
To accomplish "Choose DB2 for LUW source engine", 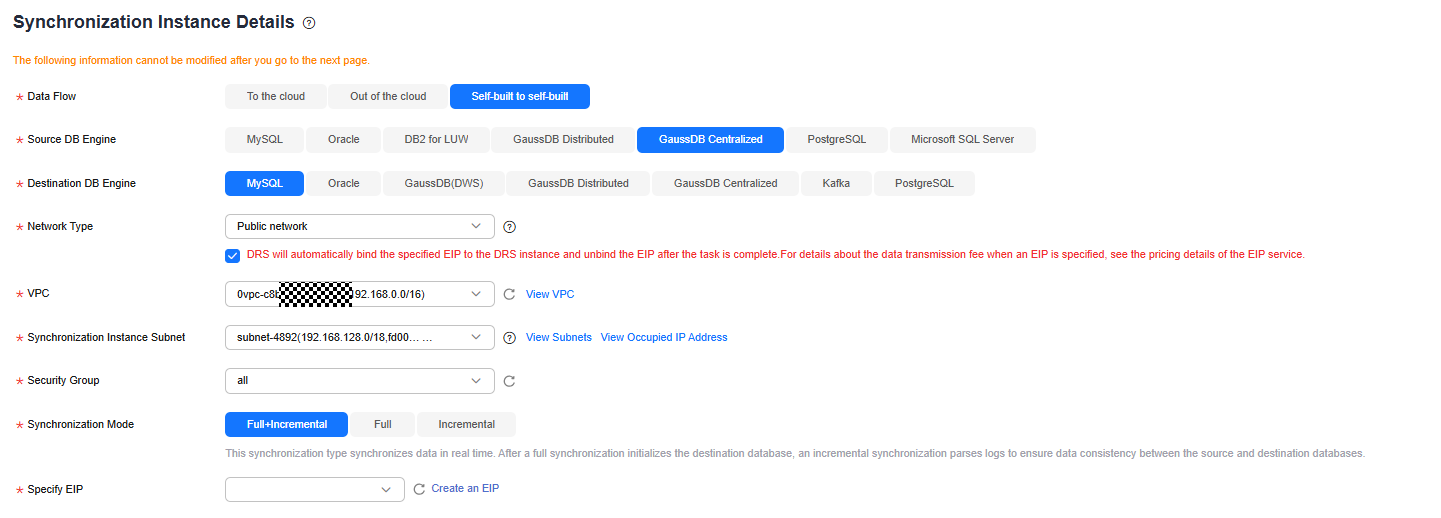I will pos(436,140).
